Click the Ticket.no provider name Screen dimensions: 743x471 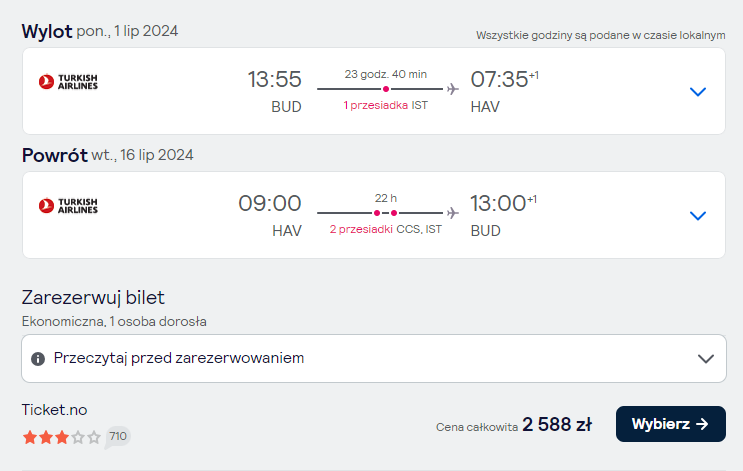click(54, 410)
